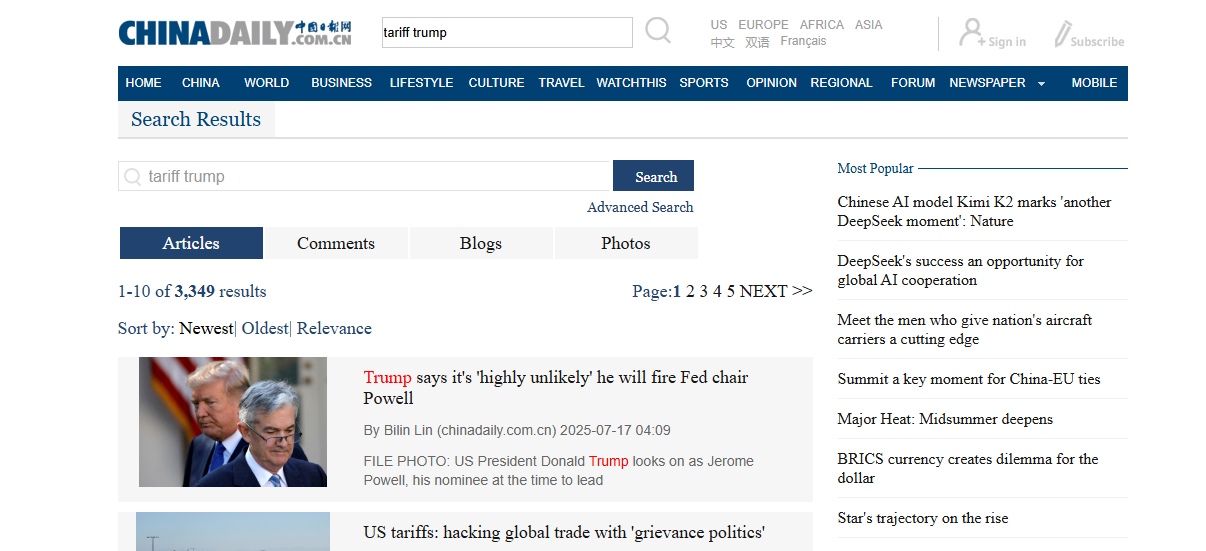Open 'US tariffs: hacking global trade' headline
The height and width of the screenshot is (551, 1206).
(x=564, y=533)
